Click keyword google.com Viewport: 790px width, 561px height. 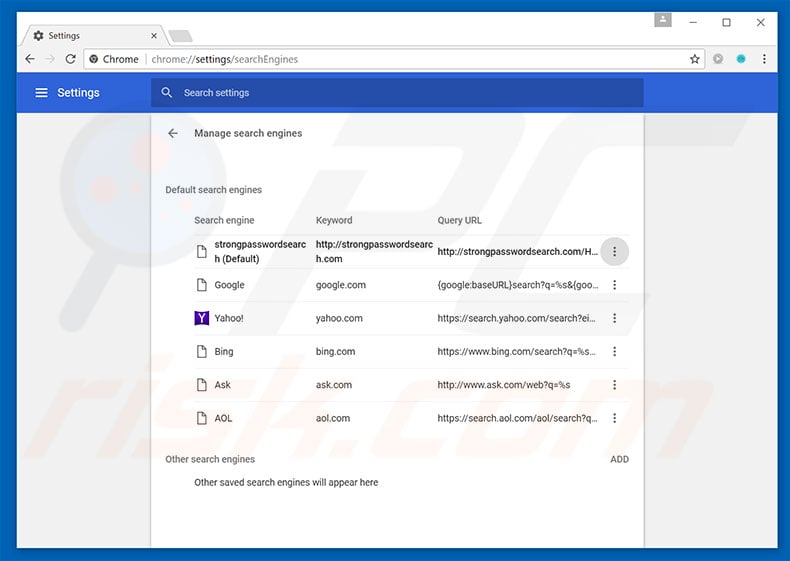pyautogui.click(x=341, y=285)
